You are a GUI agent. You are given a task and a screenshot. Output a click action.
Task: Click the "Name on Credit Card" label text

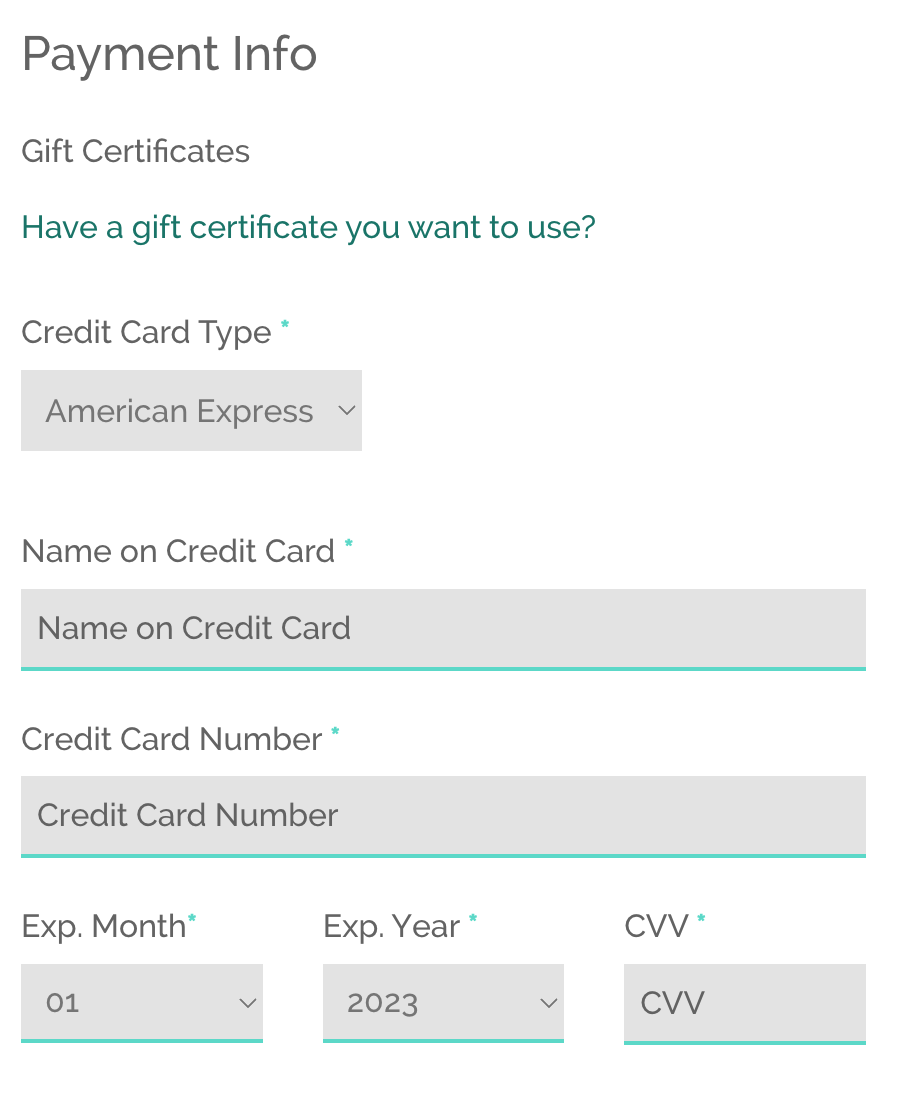[x=178, y=551]
